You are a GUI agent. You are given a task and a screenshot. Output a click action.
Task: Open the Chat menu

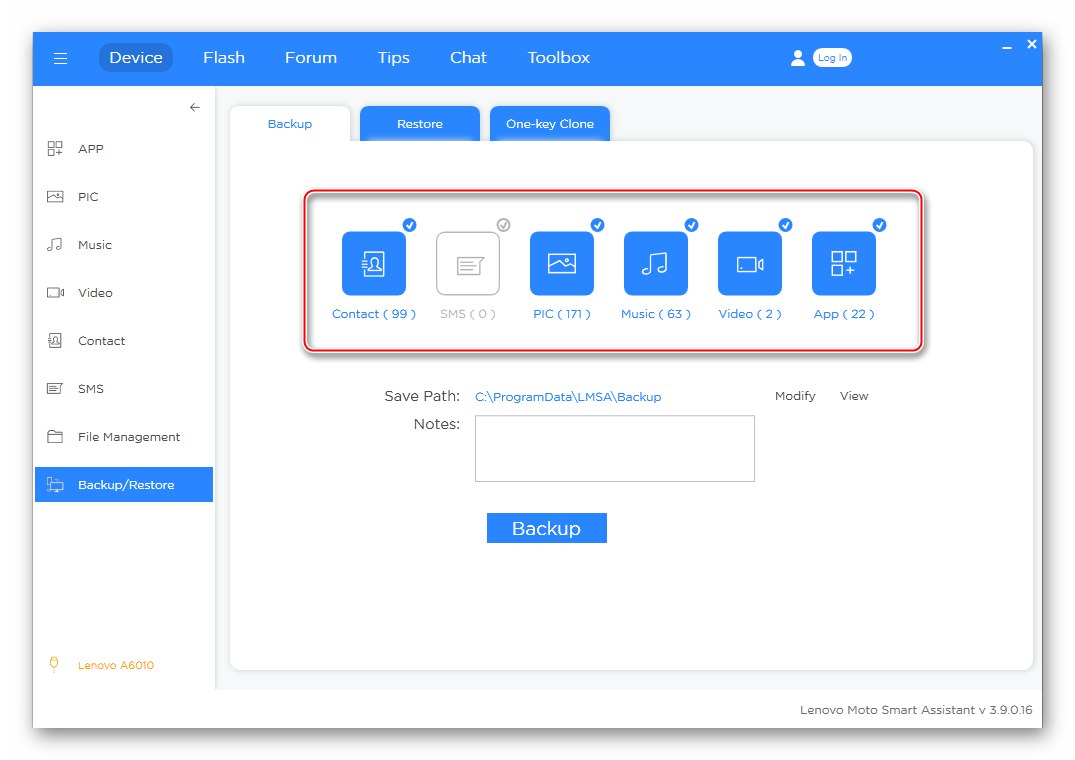[468, 58]
